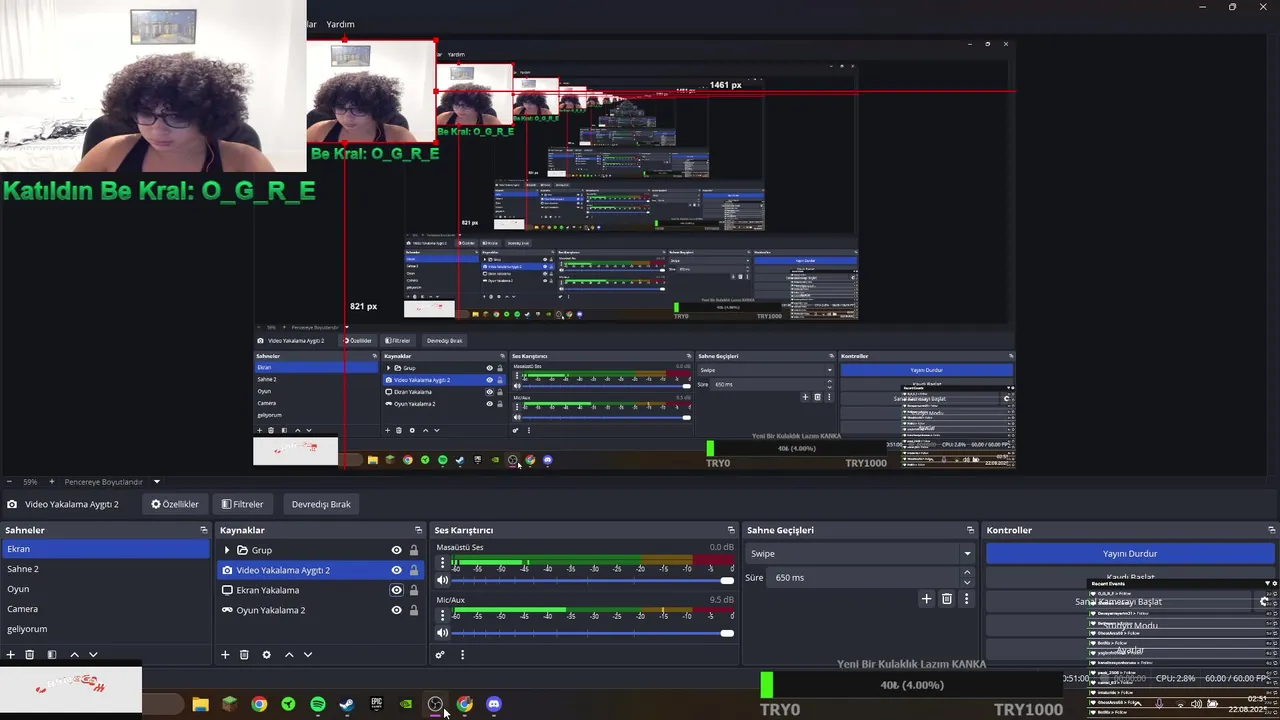The image size is (1280, 720).
Task: Adjust the Mic/Aux volume slider
Action: [594, 632]
